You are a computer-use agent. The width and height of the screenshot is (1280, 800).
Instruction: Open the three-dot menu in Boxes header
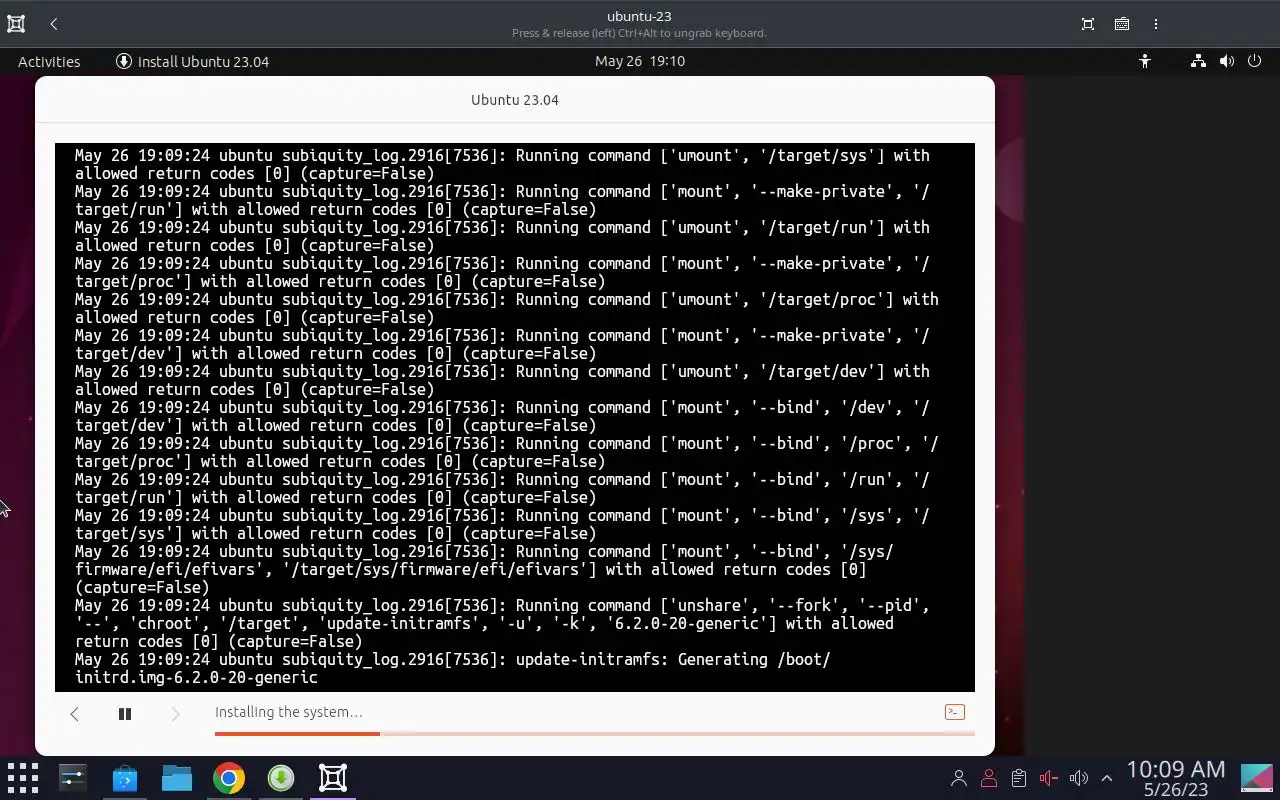(1156, 24)
